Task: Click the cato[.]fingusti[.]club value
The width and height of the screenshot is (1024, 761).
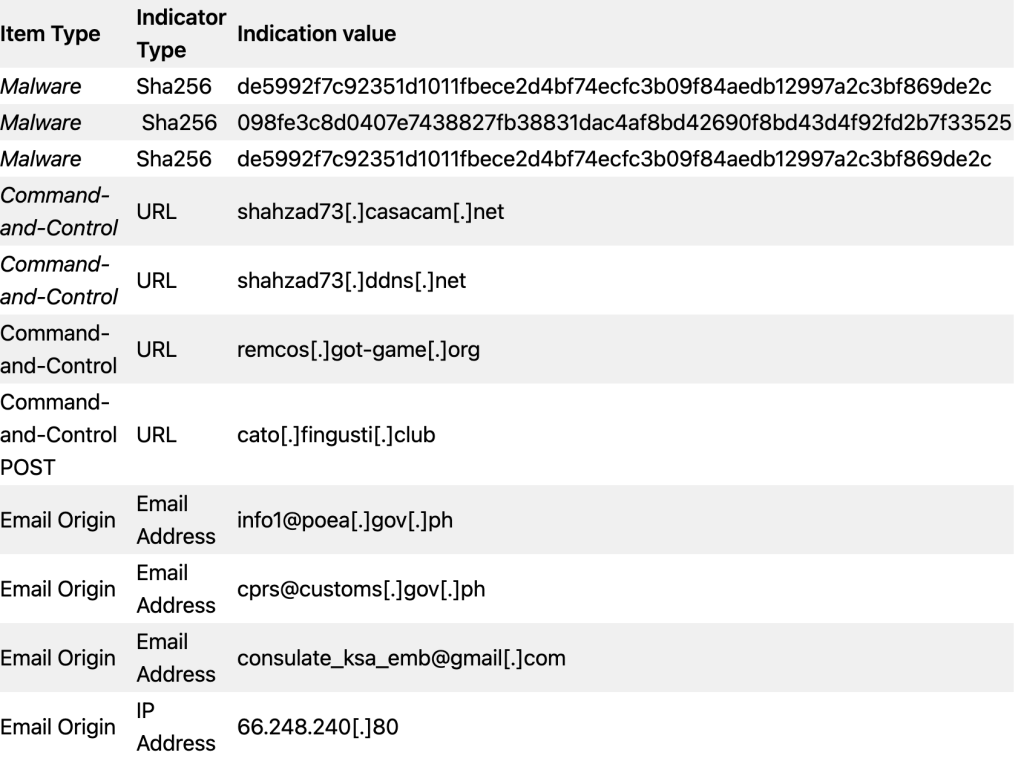Action: (336, 435)
